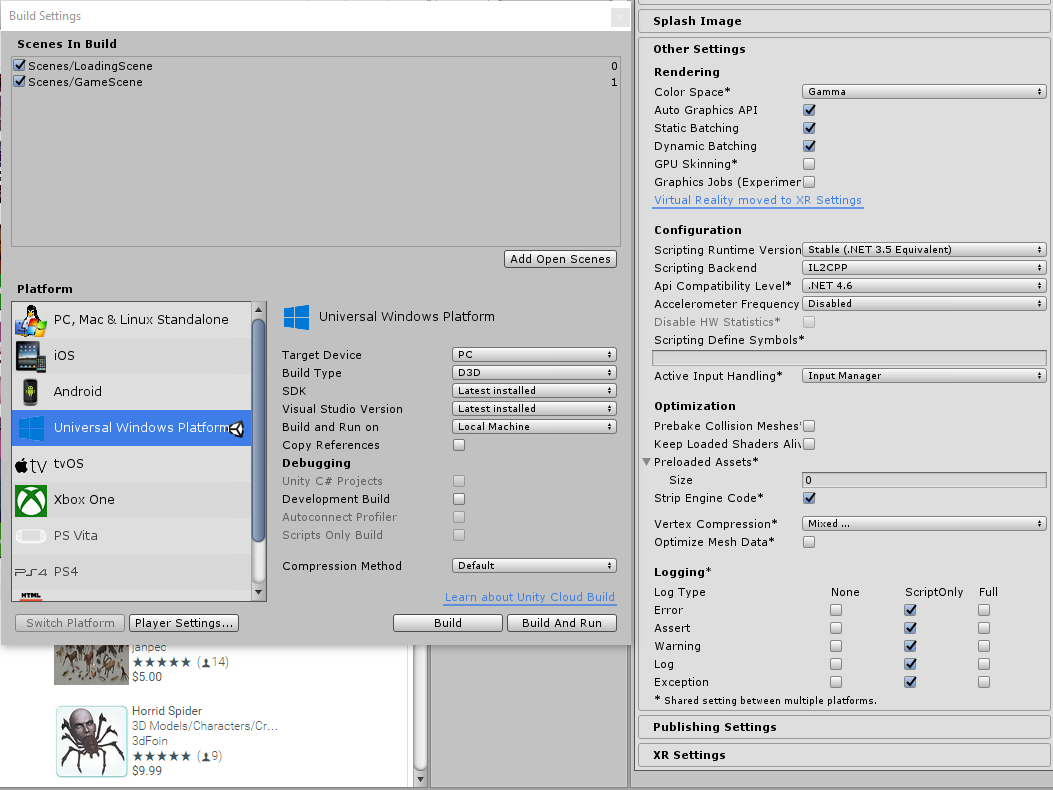
Task: Enable Graphics Jobs (Experimental) checkbox
Action: coord(809,182)
